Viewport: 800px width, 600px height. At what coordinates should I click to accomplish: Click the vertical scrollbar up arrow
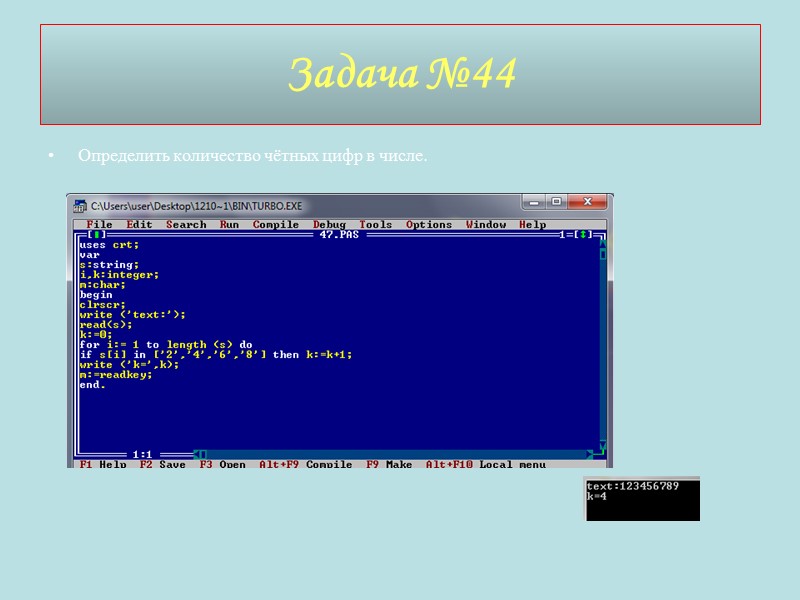pyautogui.click(x=603, y=244)
